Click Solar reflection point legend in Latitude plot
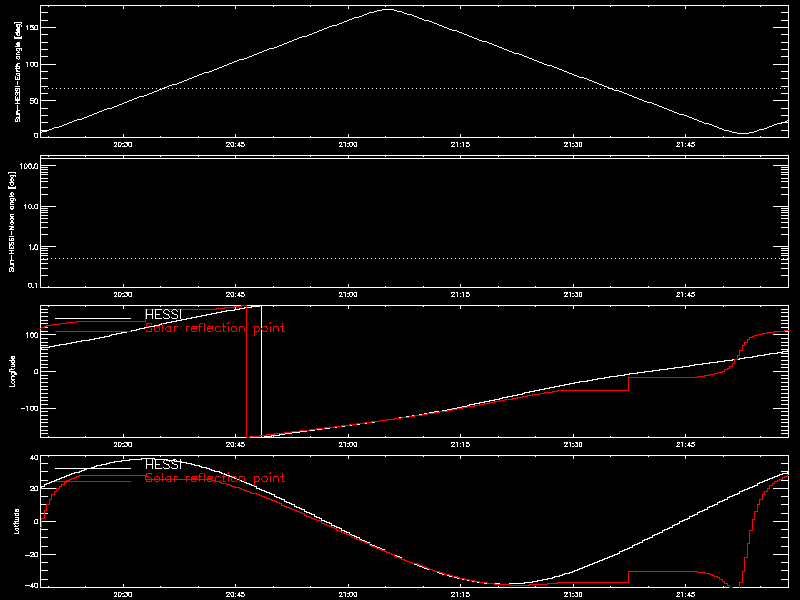Screen dimensions: 800x600 215,478
